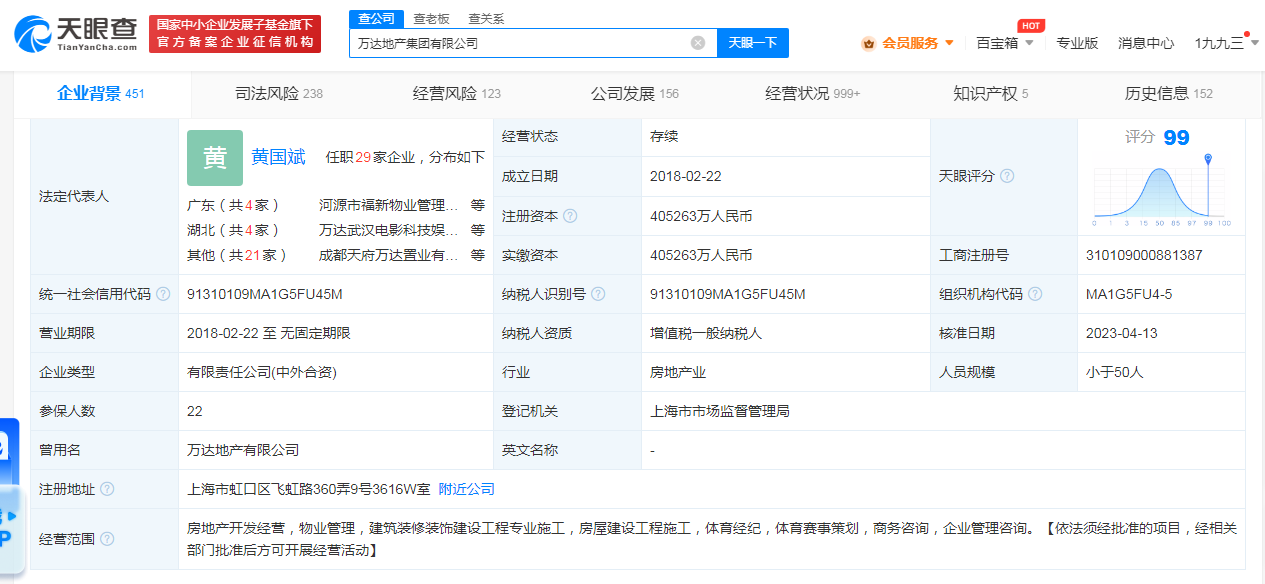Open 河源市福新物业管理 company link
This screenshot has height=584, width=1265.
389,205
